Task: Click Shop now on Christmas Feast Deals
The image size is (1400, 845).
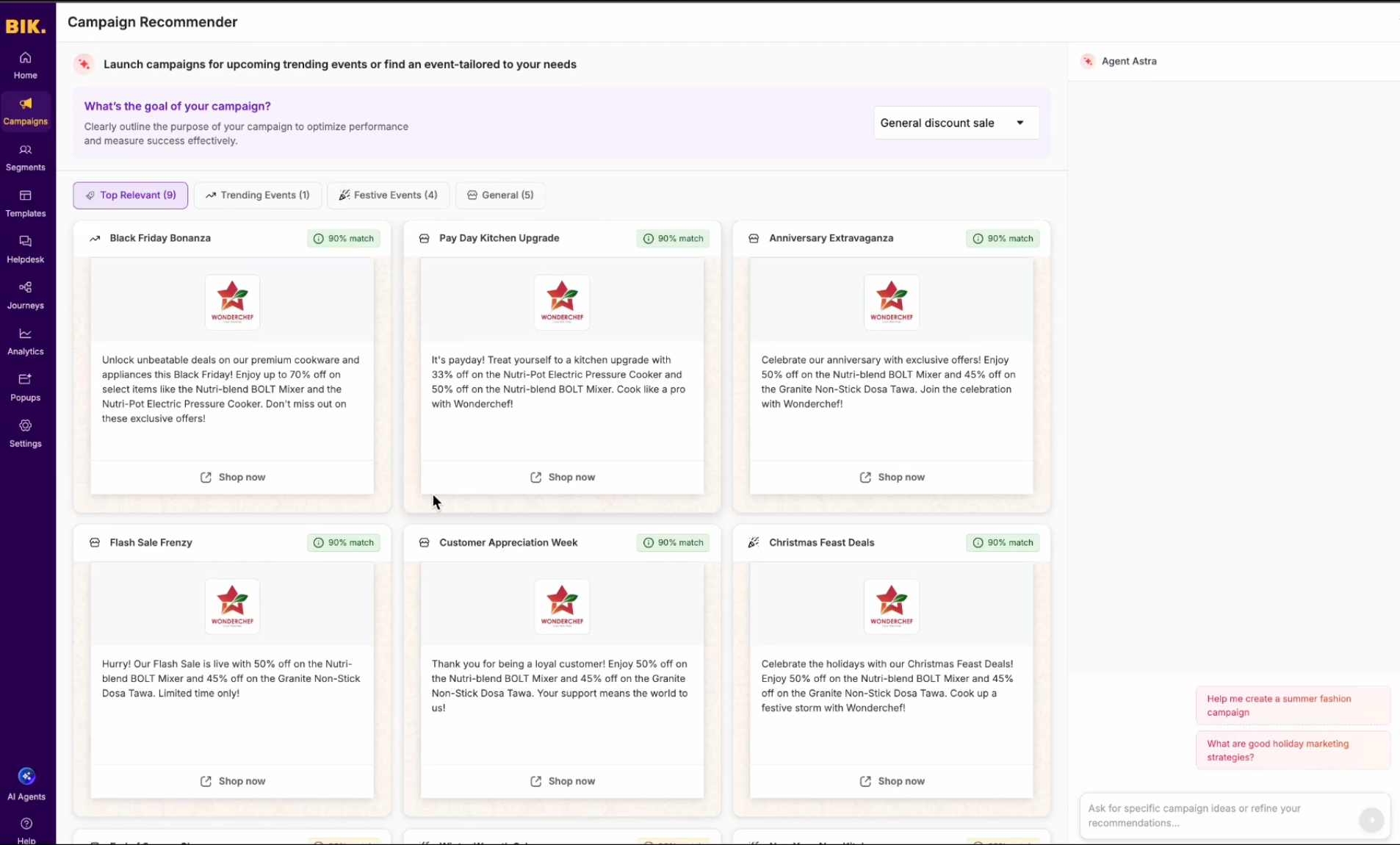Action: (x=891, y=780)
